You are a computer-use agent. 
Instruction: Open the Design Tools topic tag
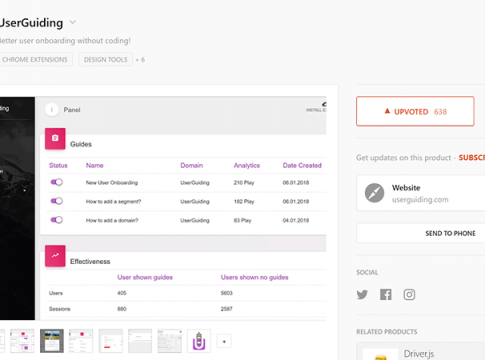point(106,60)
